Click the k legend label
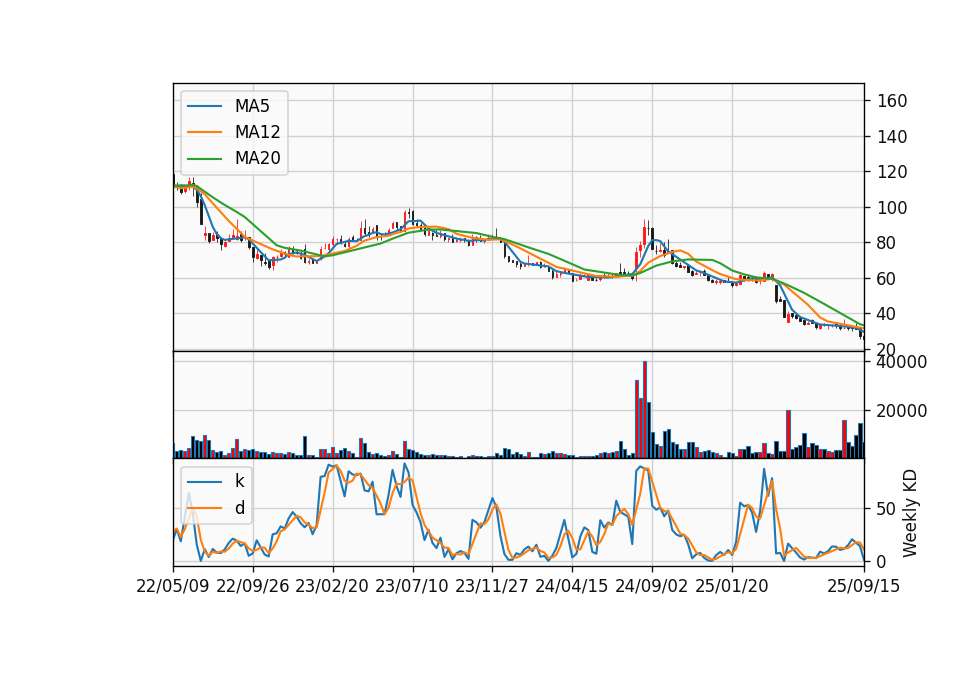 pos(239,481)
